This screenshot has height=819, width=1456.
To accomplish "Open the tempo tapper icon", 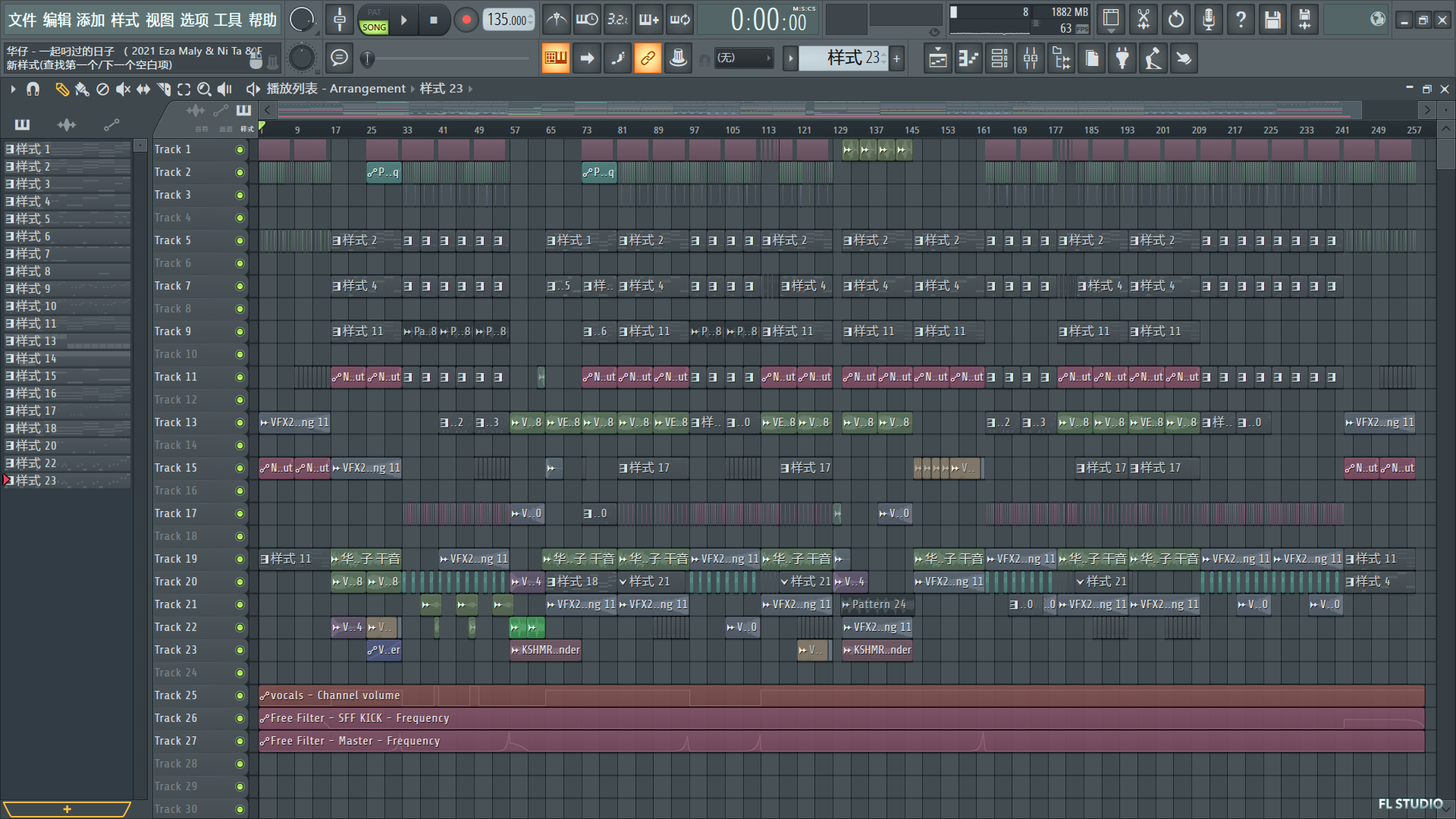I will (x=1153, y=58).
